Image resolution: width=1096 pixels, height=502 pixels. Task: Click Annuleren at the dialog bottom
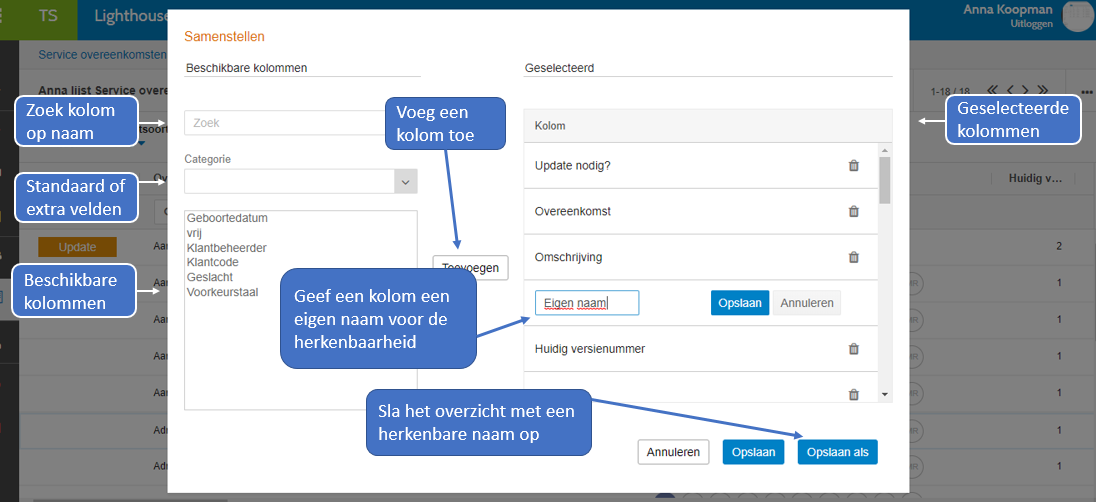tap(673, 453)
